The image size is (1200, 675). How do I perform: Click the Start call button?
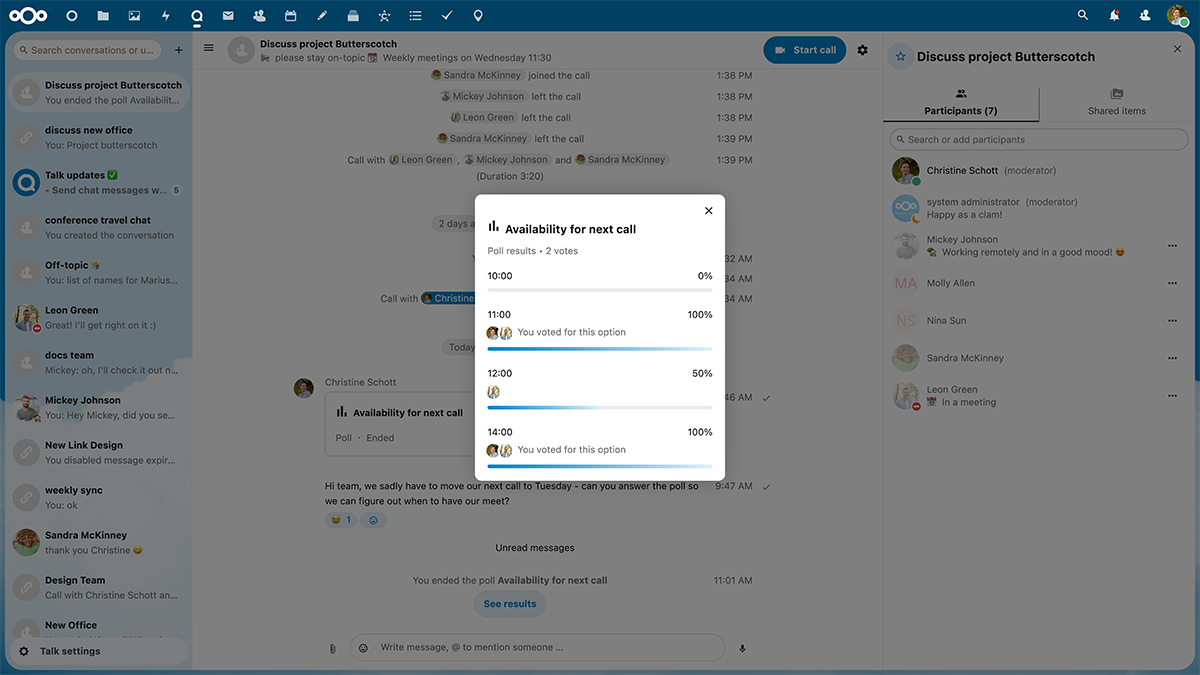tap(805, 50)
